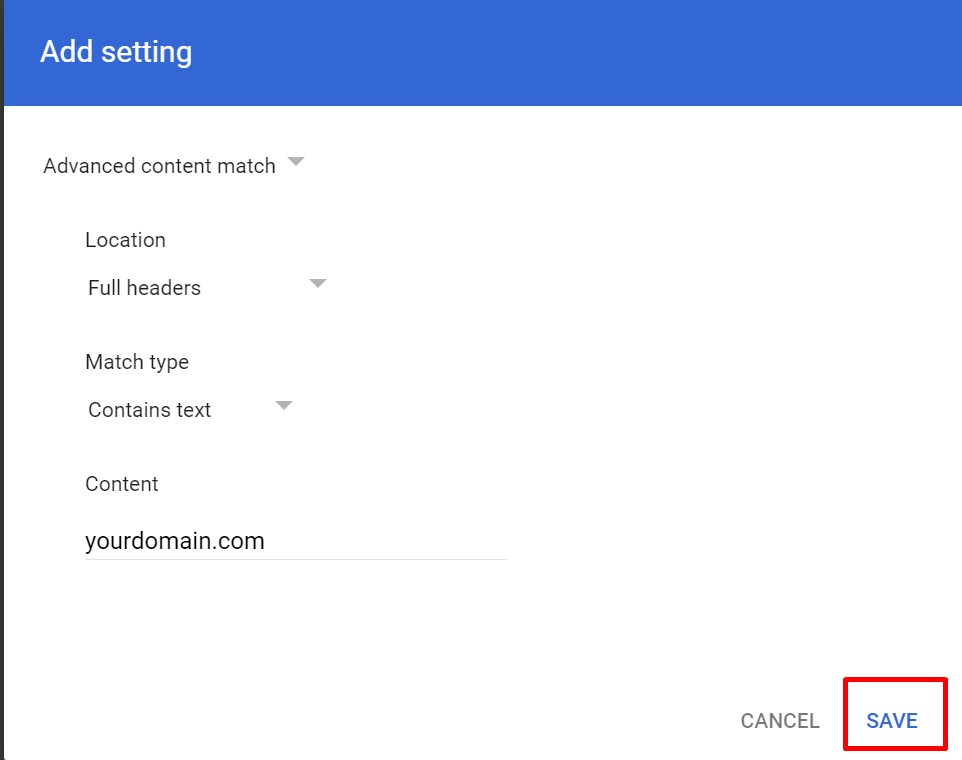Click the Content label above the text field
Image resolution: width=962 pixels, height=760 pixels.
pyautogui.click(x=122, y=484)
